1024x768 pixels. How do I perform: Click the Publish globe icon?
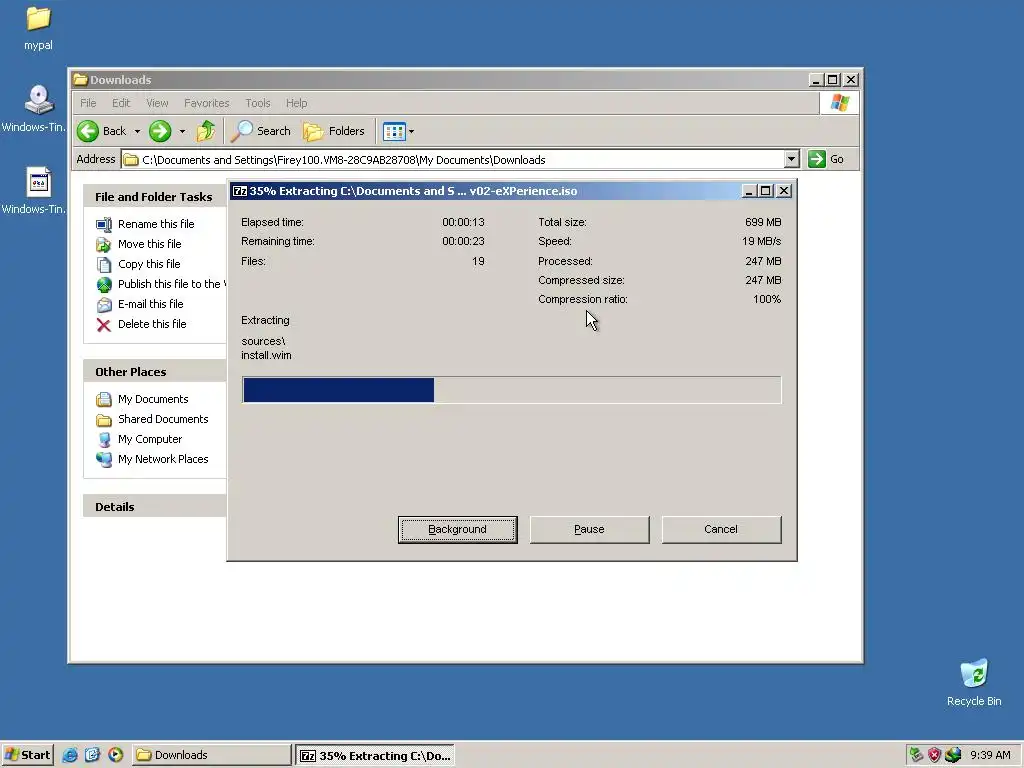pyautogui.click(x=104, y=285)
